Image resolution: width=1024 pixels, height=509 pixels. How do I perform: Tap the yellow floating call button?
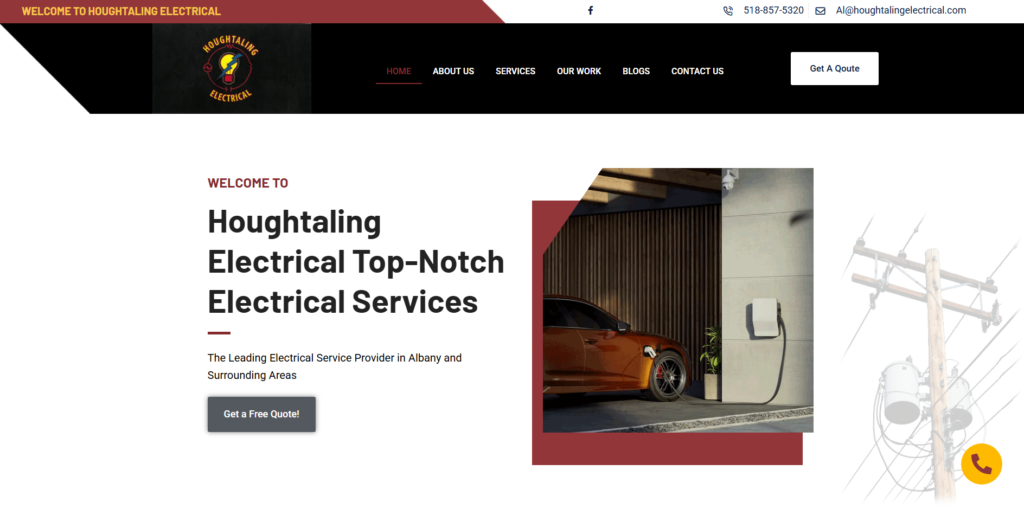pyautogui.click(x=981, y=464)
